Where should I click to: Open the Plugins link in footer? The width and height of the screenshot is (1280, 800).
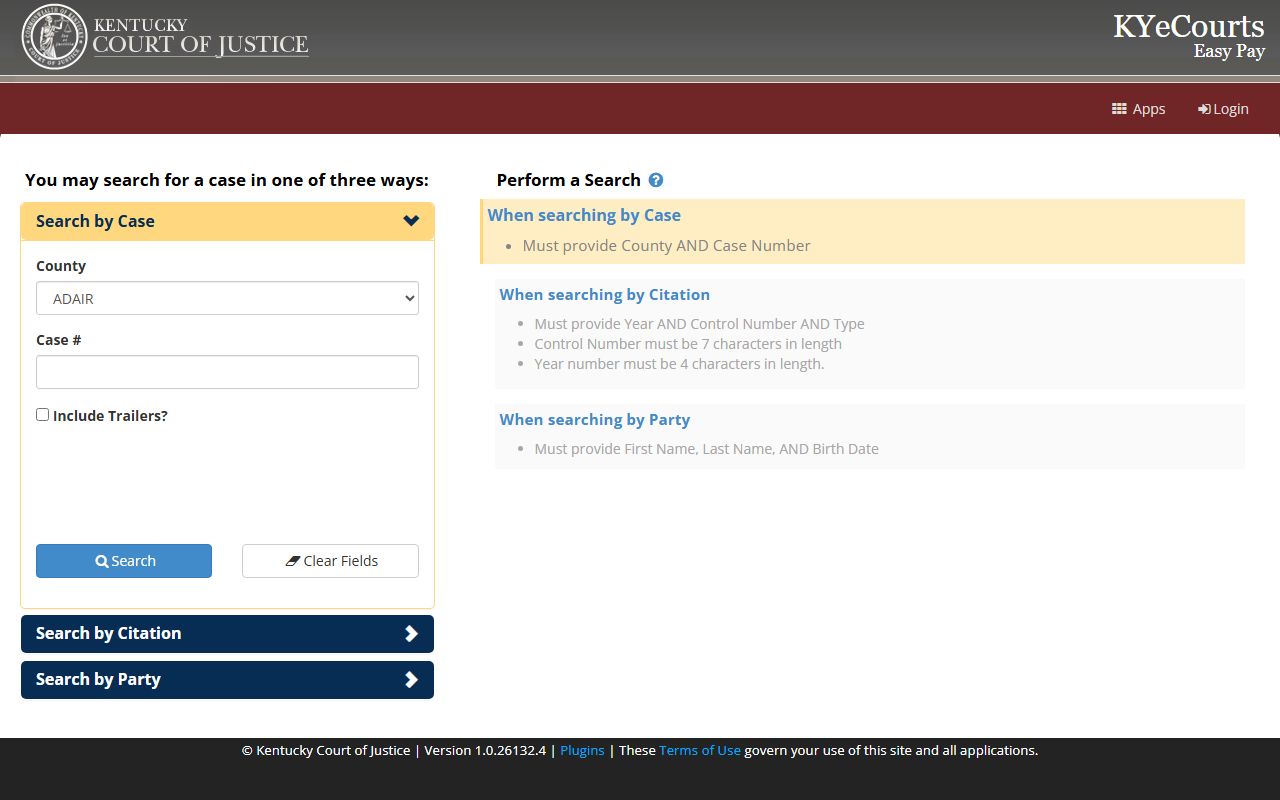582,750
